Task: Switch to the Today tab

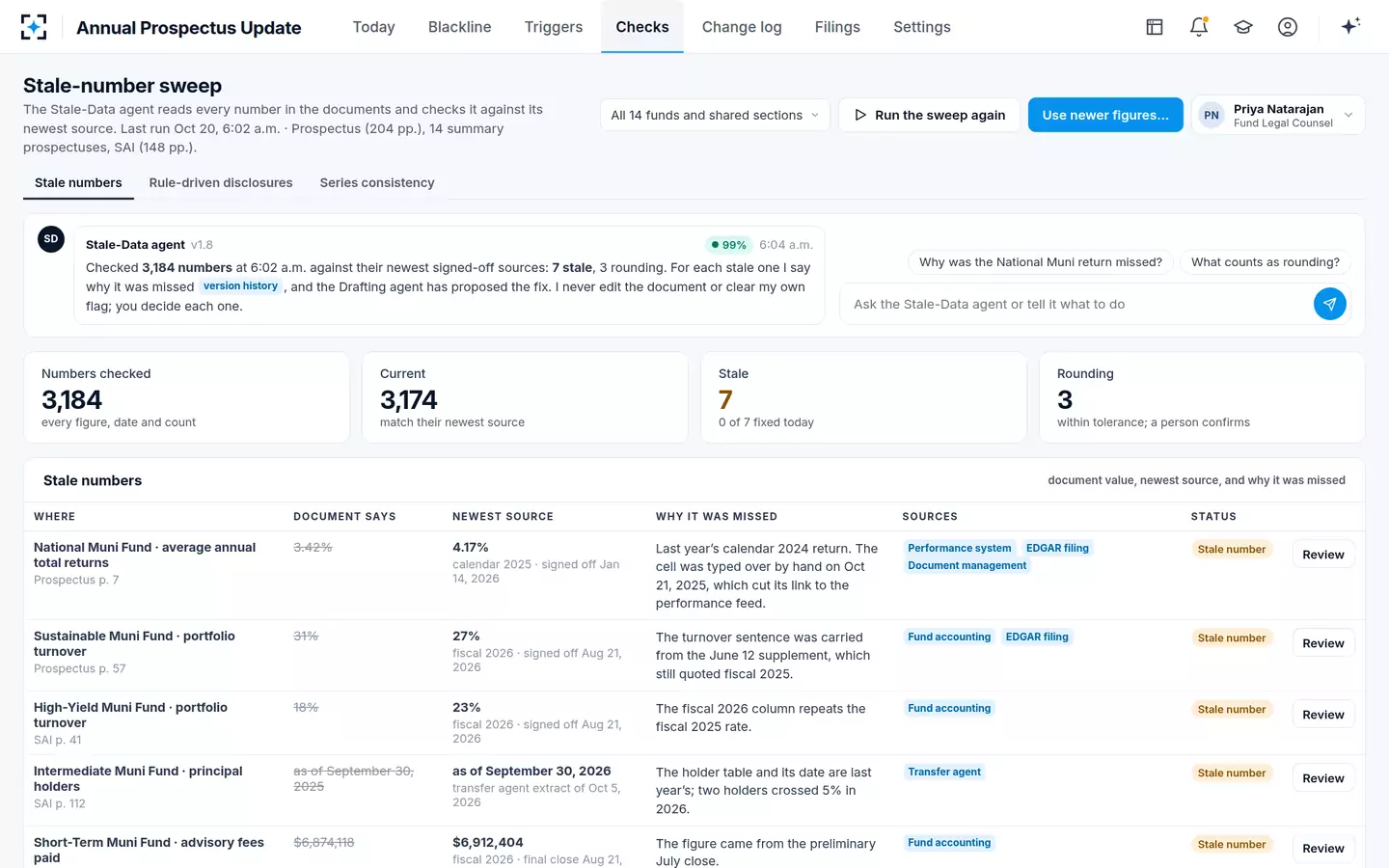Action: [x=374, y=27]
